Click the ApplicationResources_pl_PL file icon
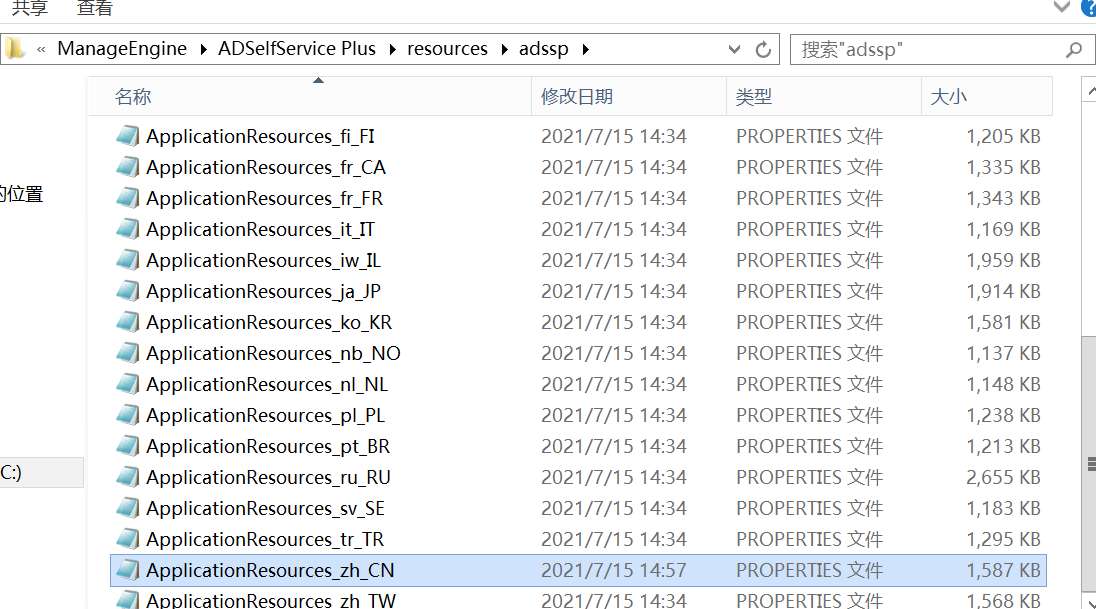The image size is (1096, 609). [127, 415]
